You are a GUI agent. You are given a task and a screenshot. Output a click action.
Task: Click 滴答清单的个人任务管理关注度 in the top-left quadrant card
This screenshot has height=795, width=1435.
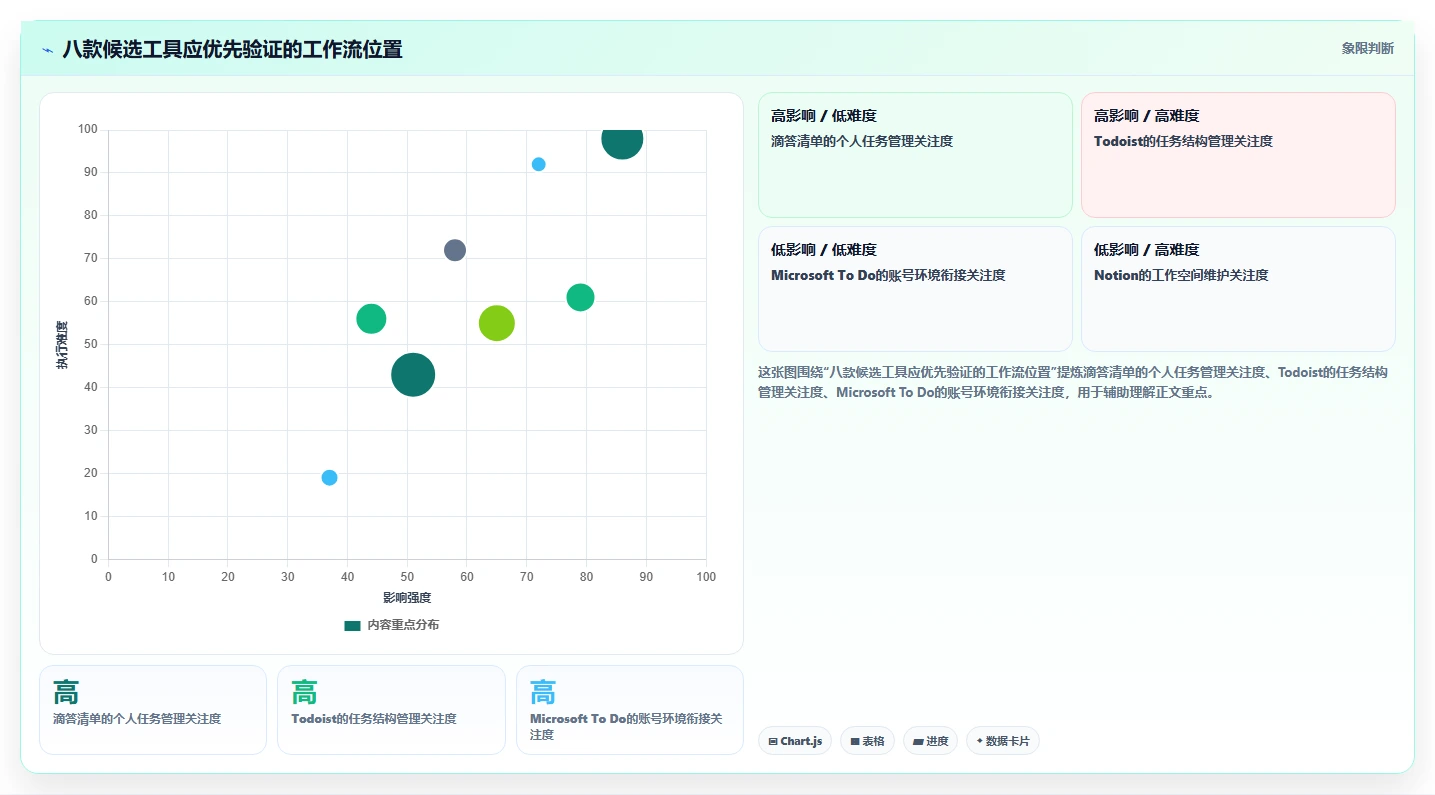(862, 141)
